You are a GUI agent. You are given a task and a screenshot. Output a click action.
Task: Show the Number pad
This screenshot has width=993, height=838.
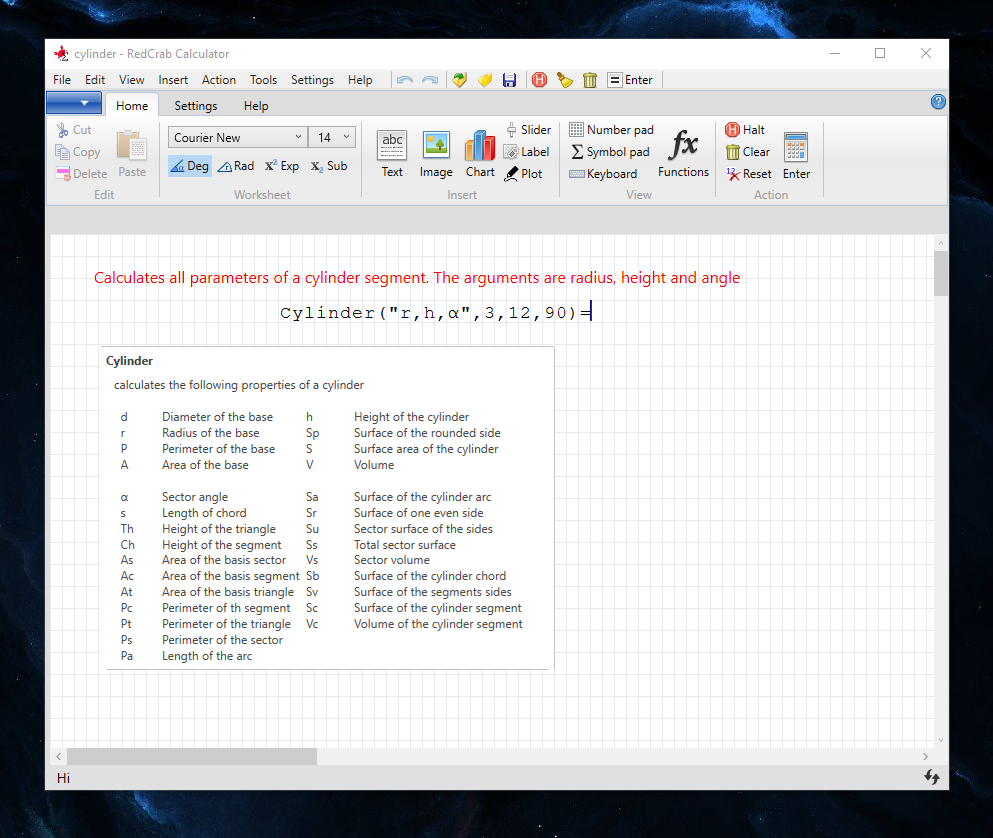[x=611, y=130]
